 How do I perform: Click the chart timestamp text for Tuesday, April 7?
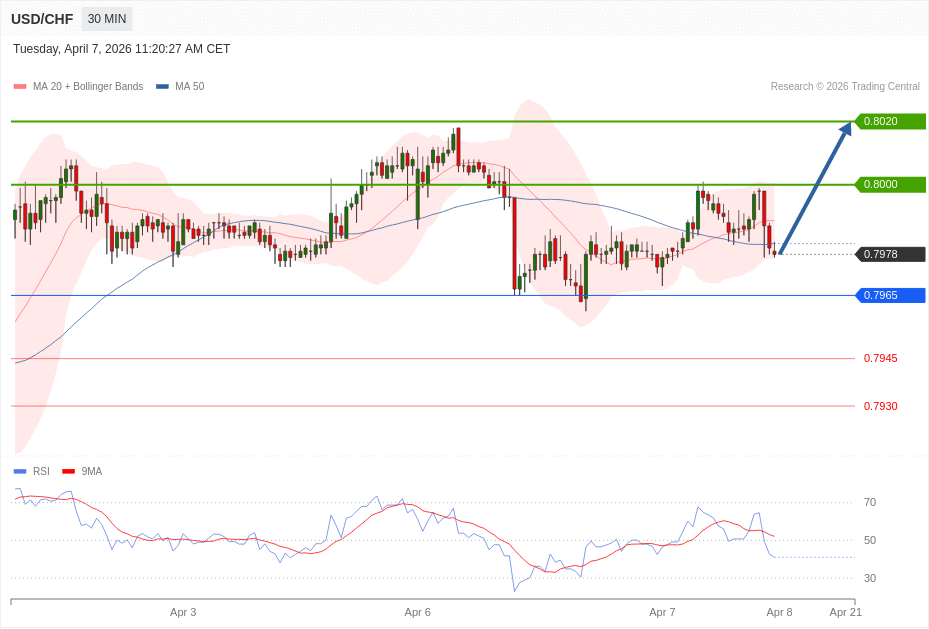click(x=121, y=49)
